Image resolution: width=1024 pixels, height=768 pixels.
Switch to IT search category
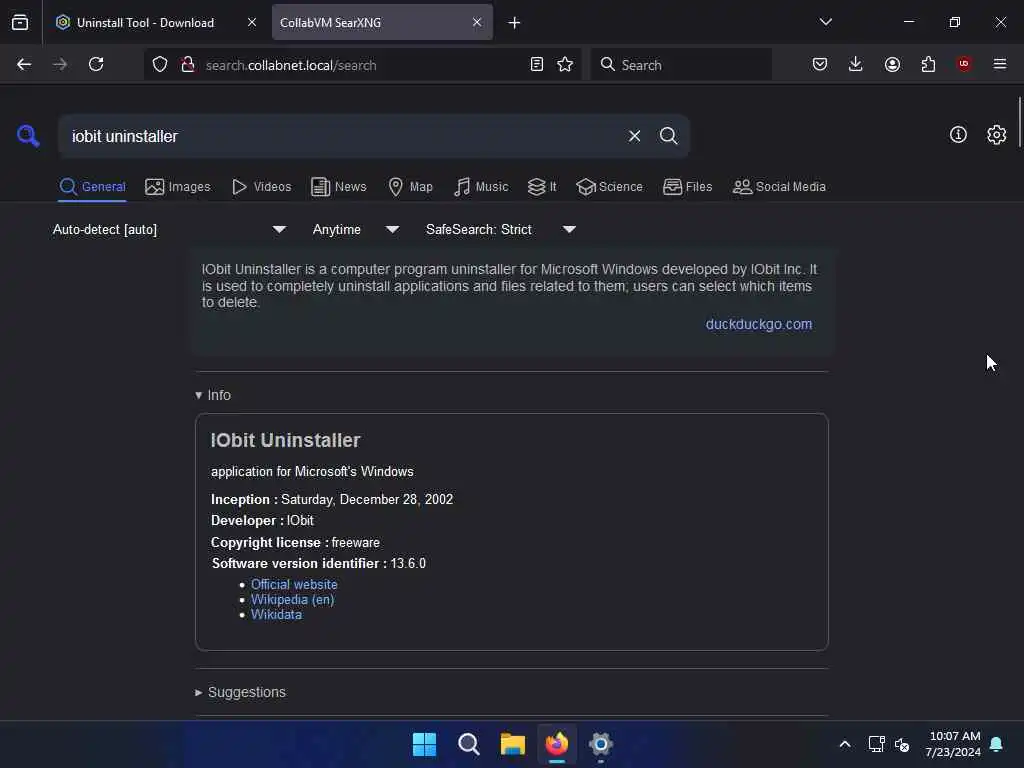pos(542,187)
